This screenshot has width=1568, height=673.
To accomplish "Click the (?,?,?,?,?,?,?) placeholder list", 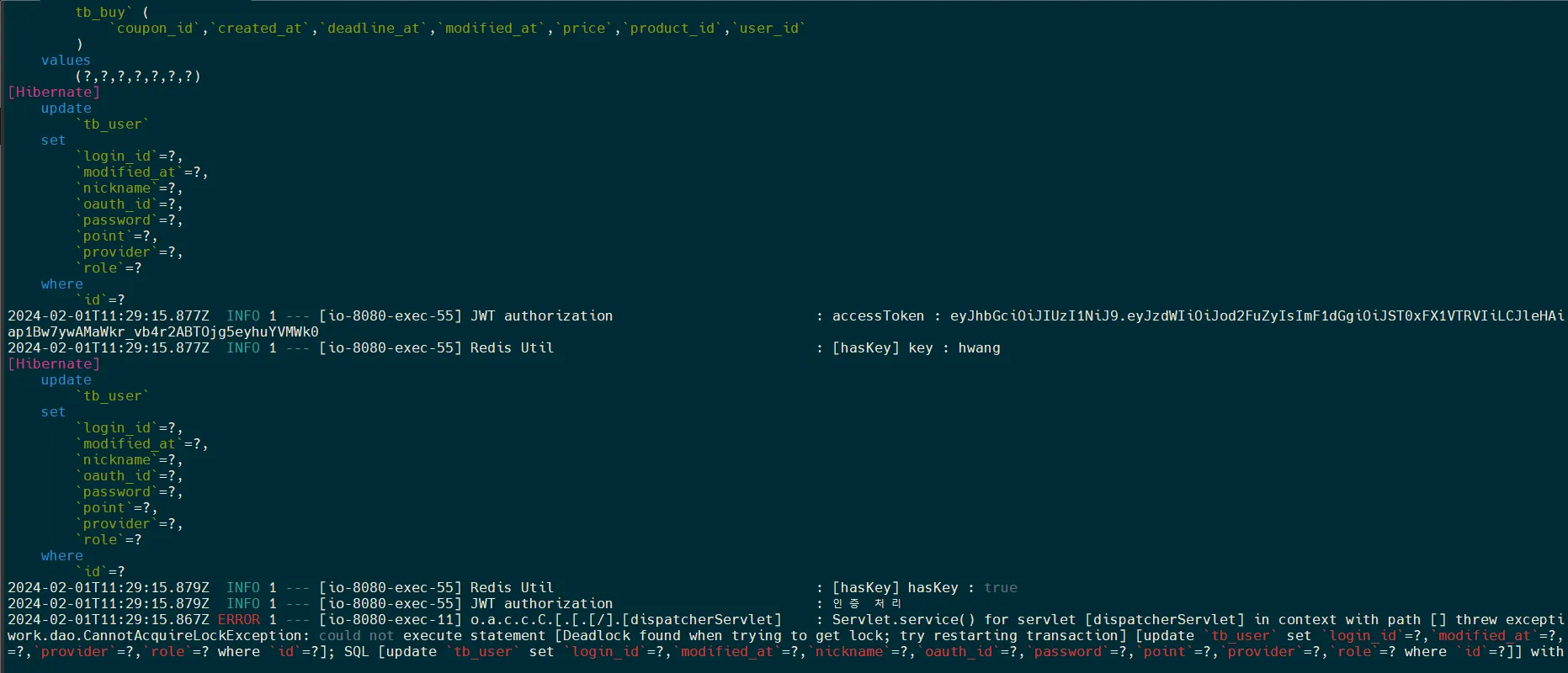I will pos(138,77).
